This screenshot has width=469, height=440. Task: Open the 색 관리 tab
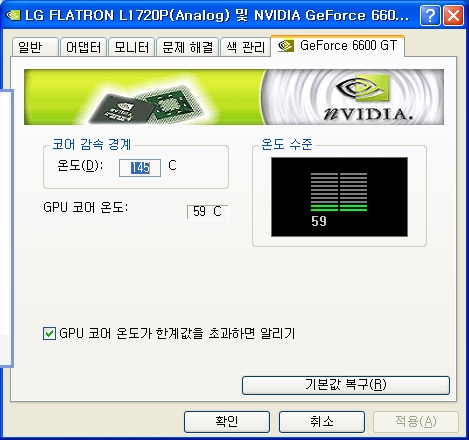(245, 47)
